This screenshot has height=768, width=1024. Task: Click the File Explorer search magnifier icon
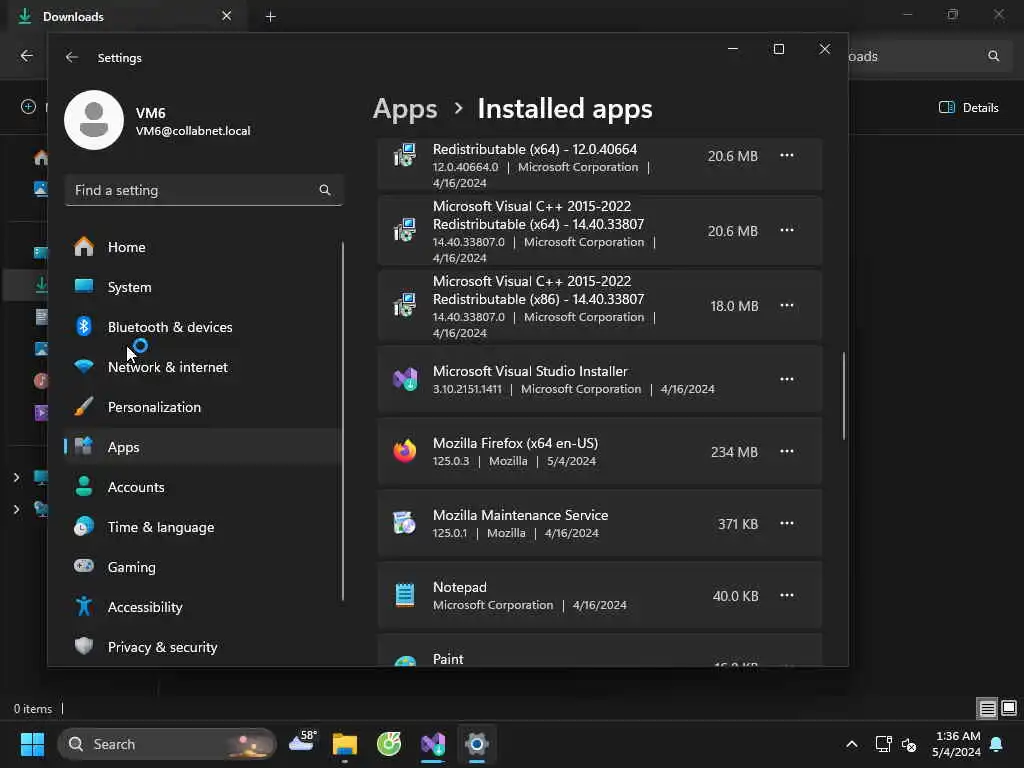[993, 56]
